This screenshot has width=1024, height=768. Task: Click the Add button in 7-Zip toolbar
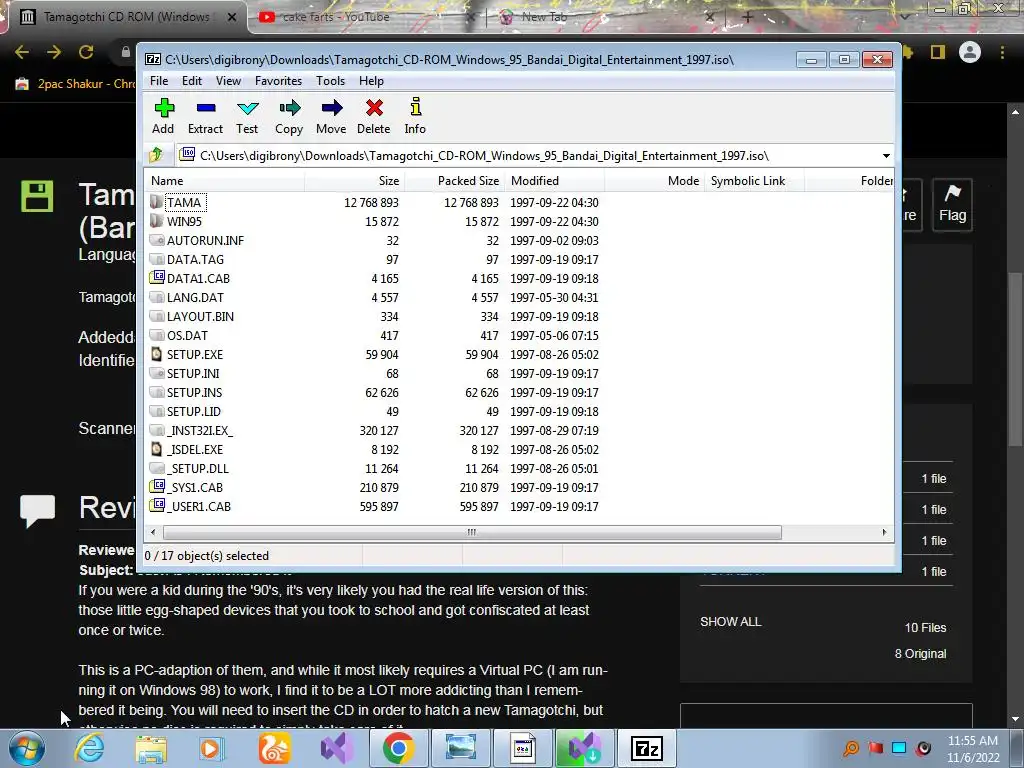(163, 116)
